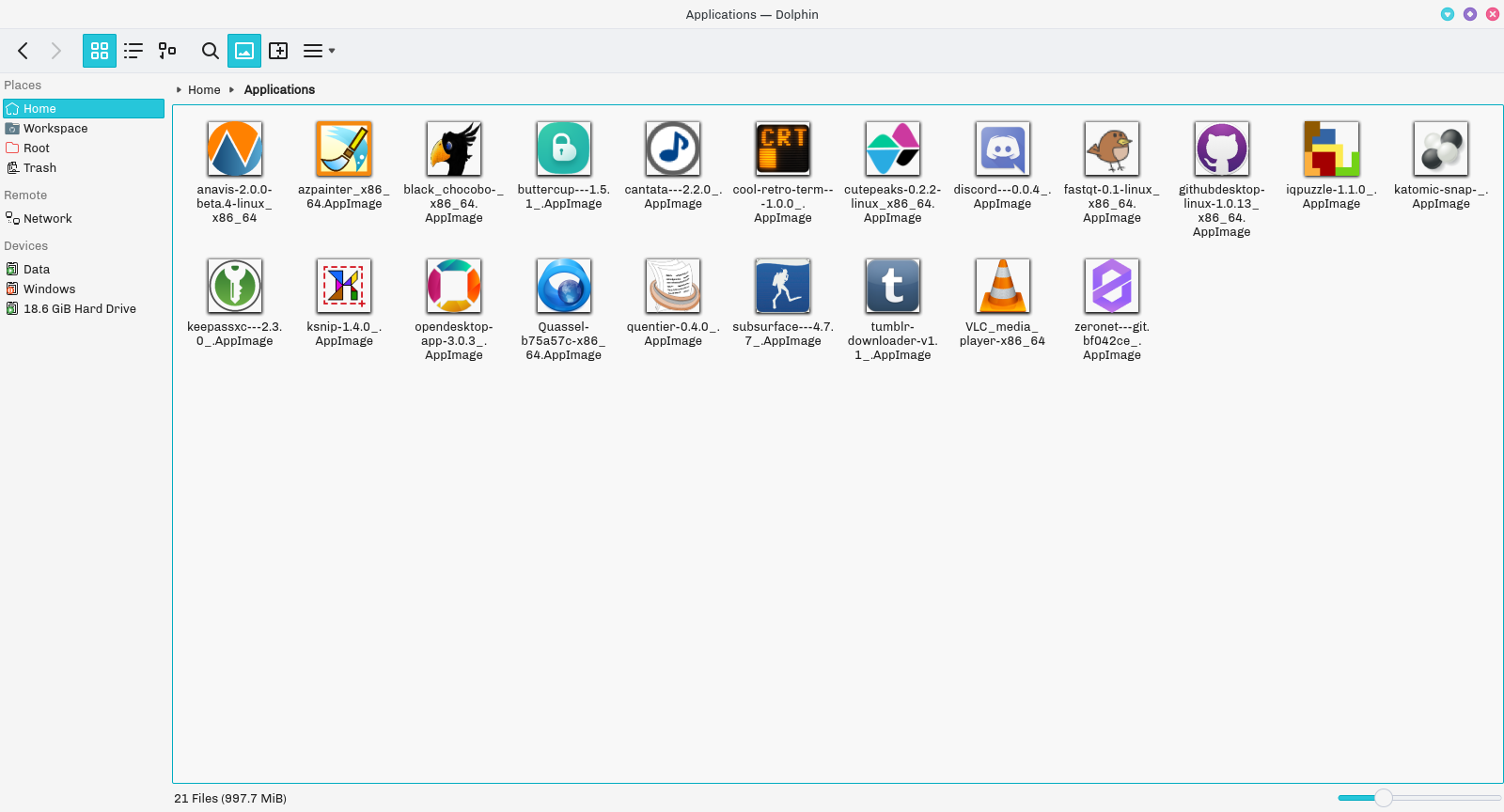
Task: Select the discord AppImage icon
Action: tap(1003, 148)
